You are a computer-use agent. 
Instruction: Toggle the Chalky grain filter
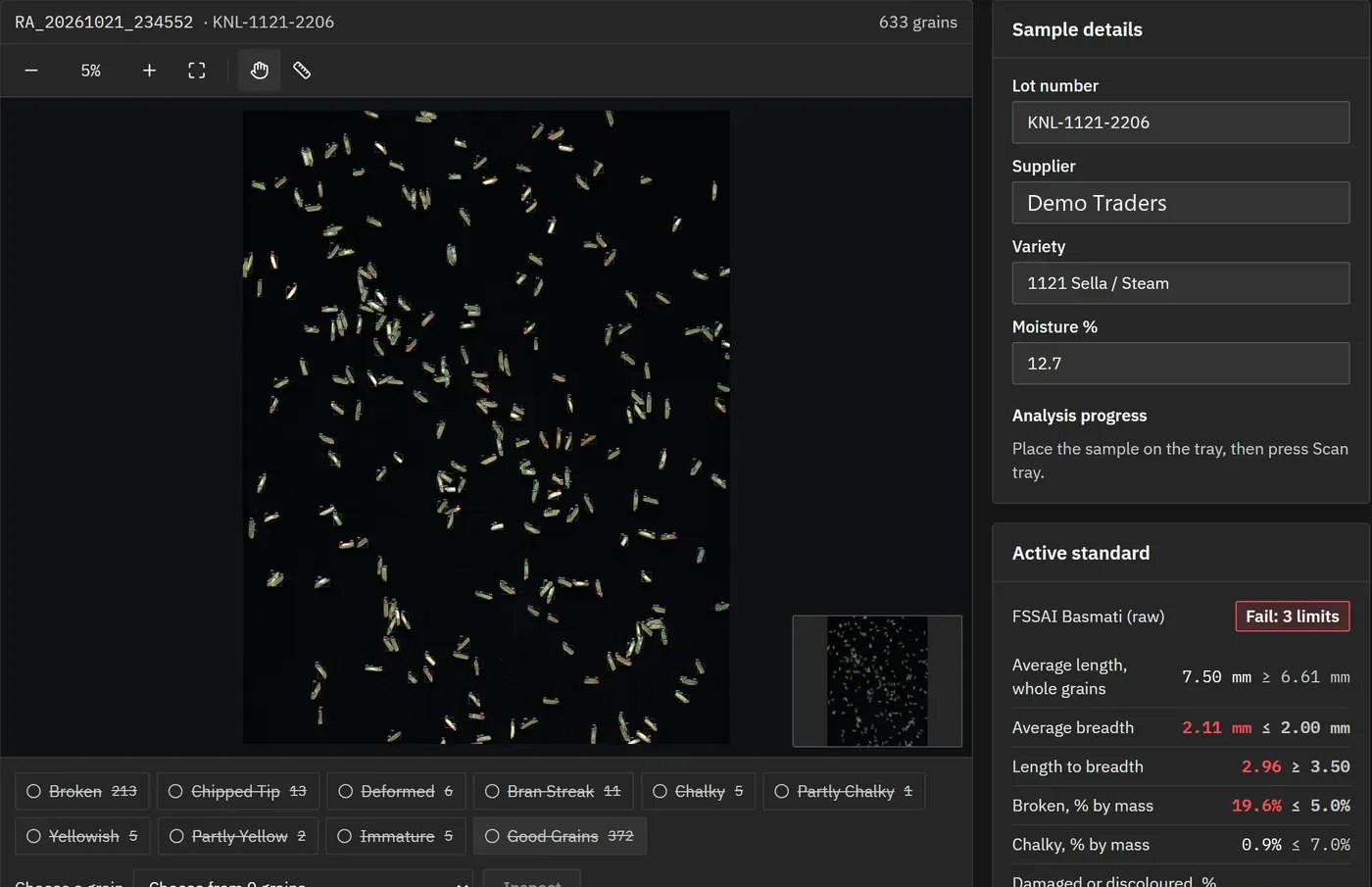698,791
